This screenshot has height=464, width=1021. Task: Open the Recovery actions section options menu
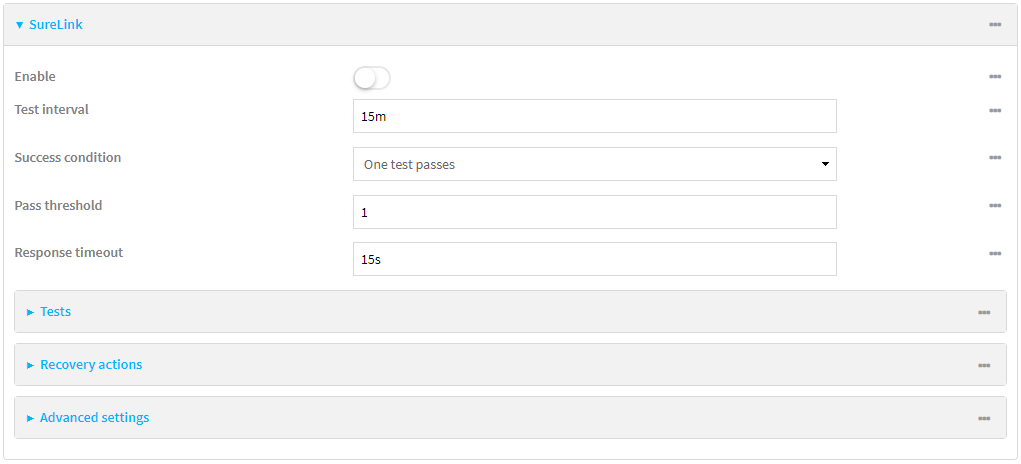coord(984,365)
